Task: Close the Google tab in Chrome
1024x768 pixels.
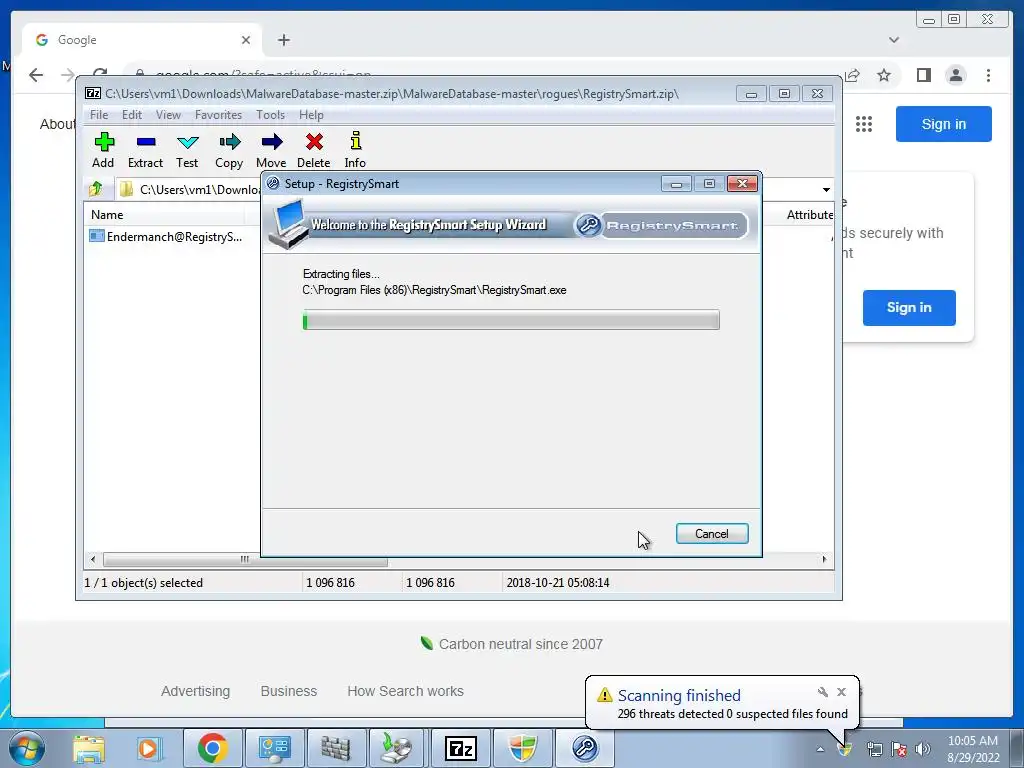Action: coord(246,40)
